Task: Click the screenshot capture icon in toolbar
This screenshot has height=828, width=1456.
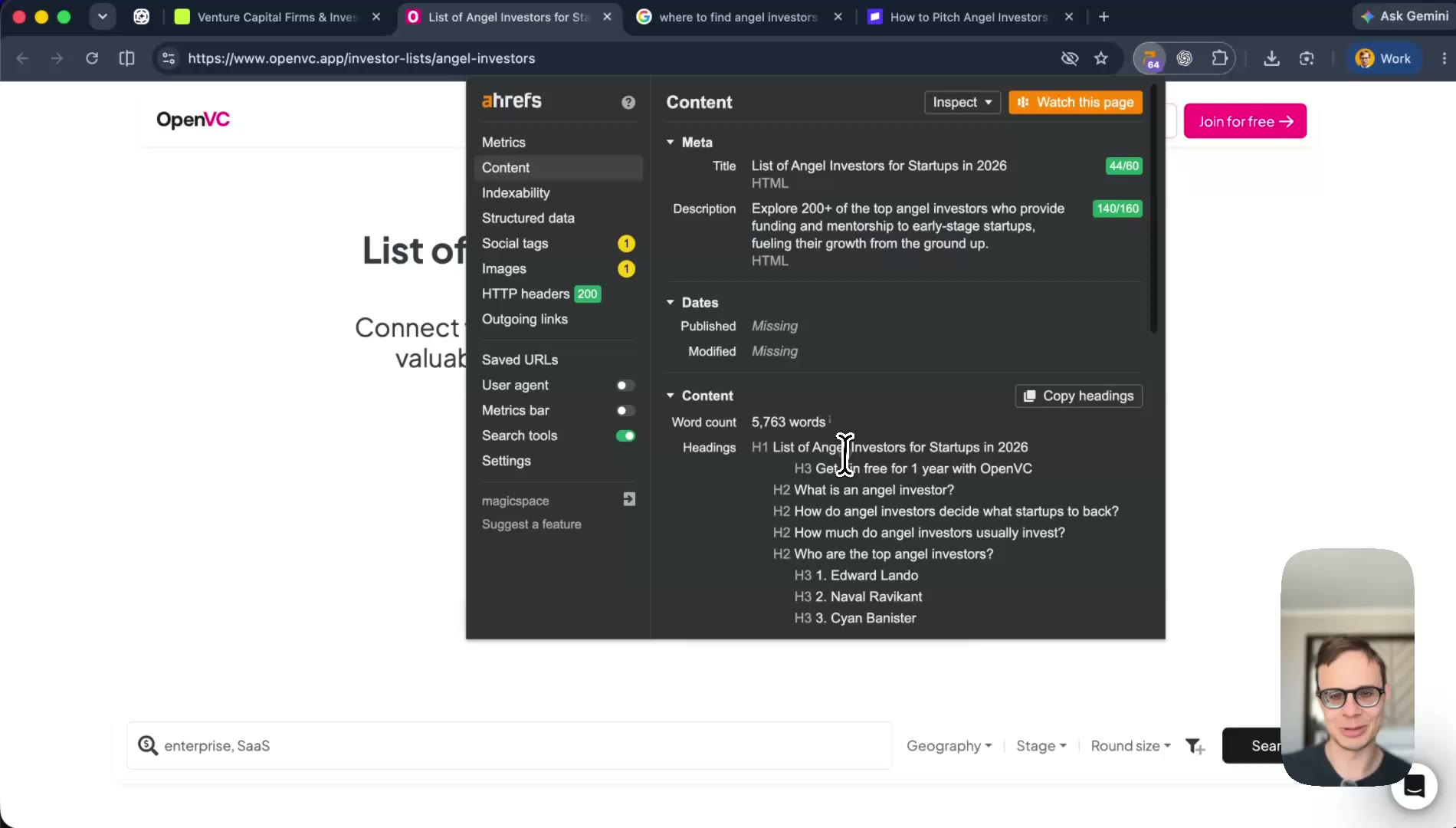Action: tap(1307, 58)
